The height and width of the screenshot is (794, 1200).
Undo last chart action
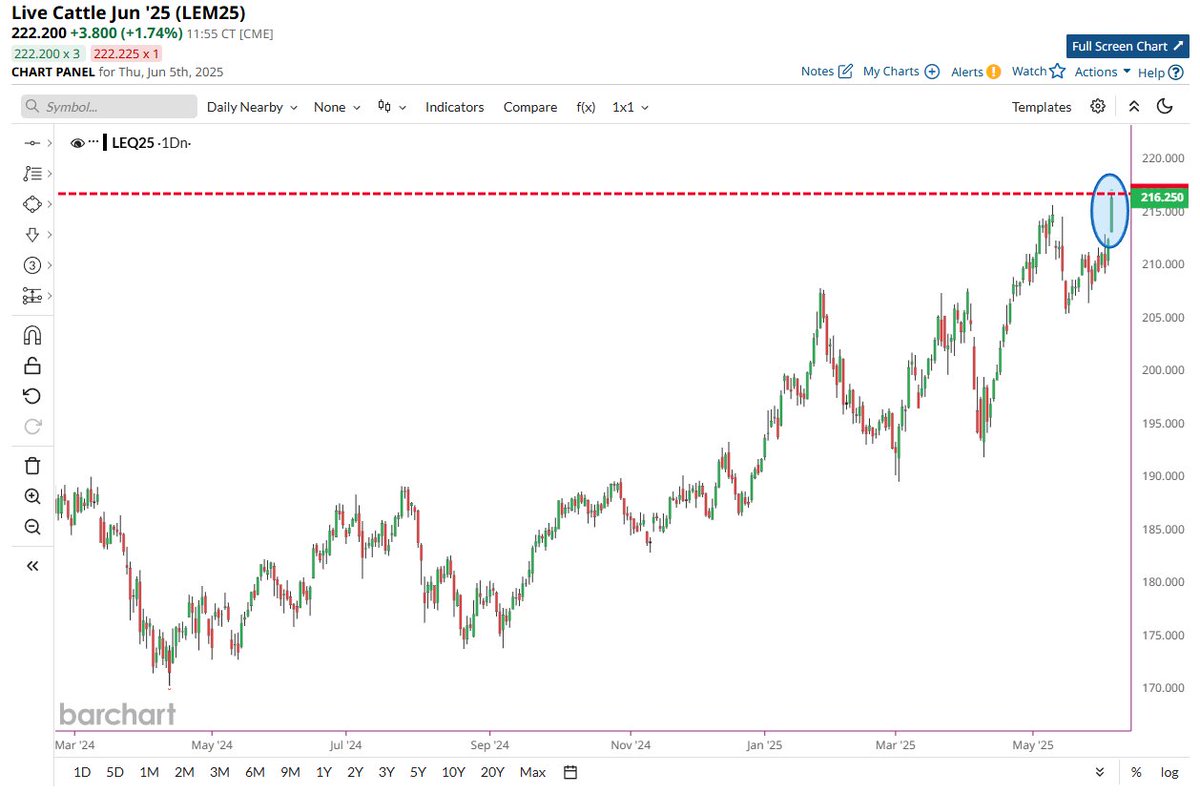point(32,396)
